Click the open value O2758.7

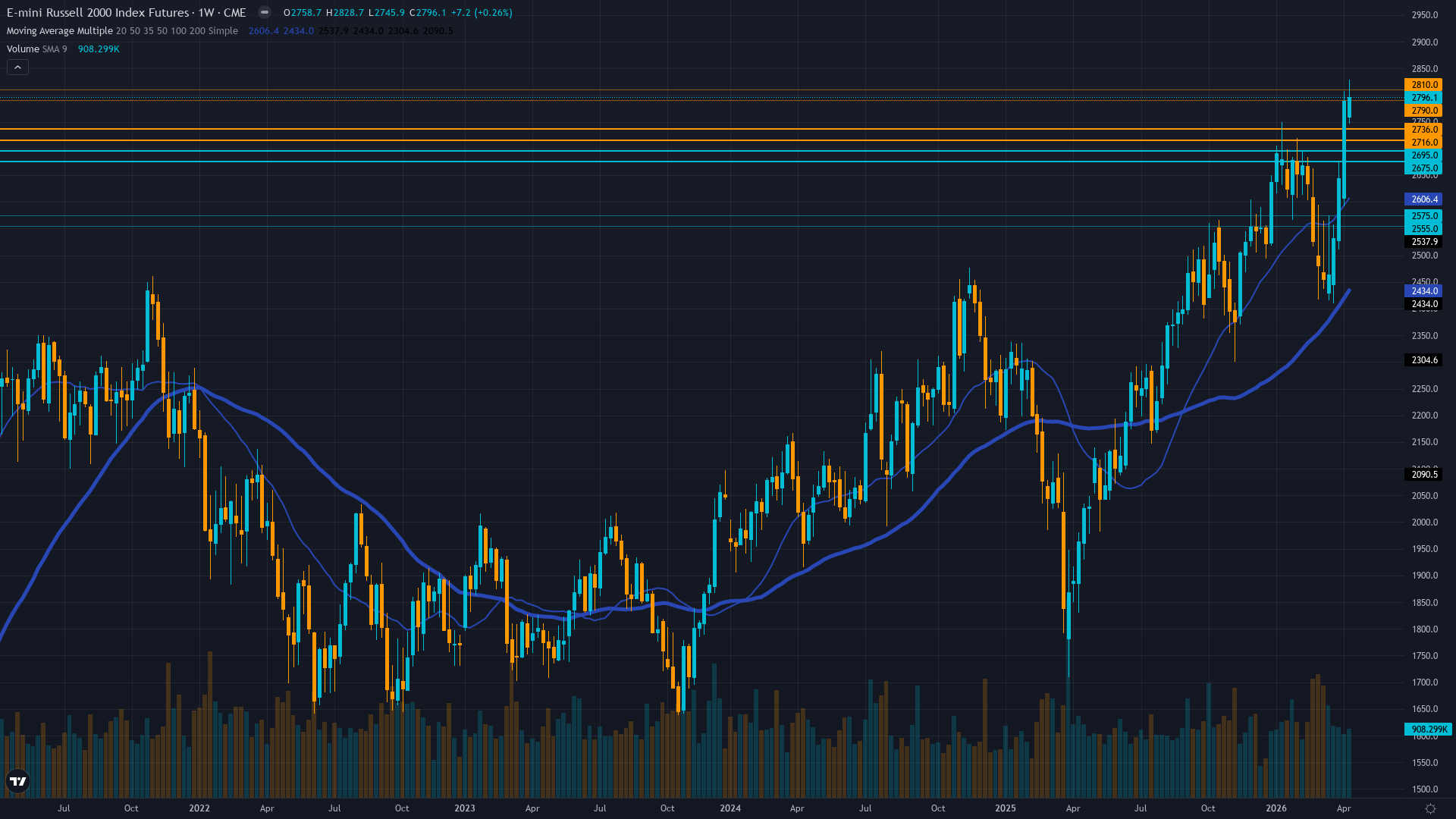pos(303,13)
